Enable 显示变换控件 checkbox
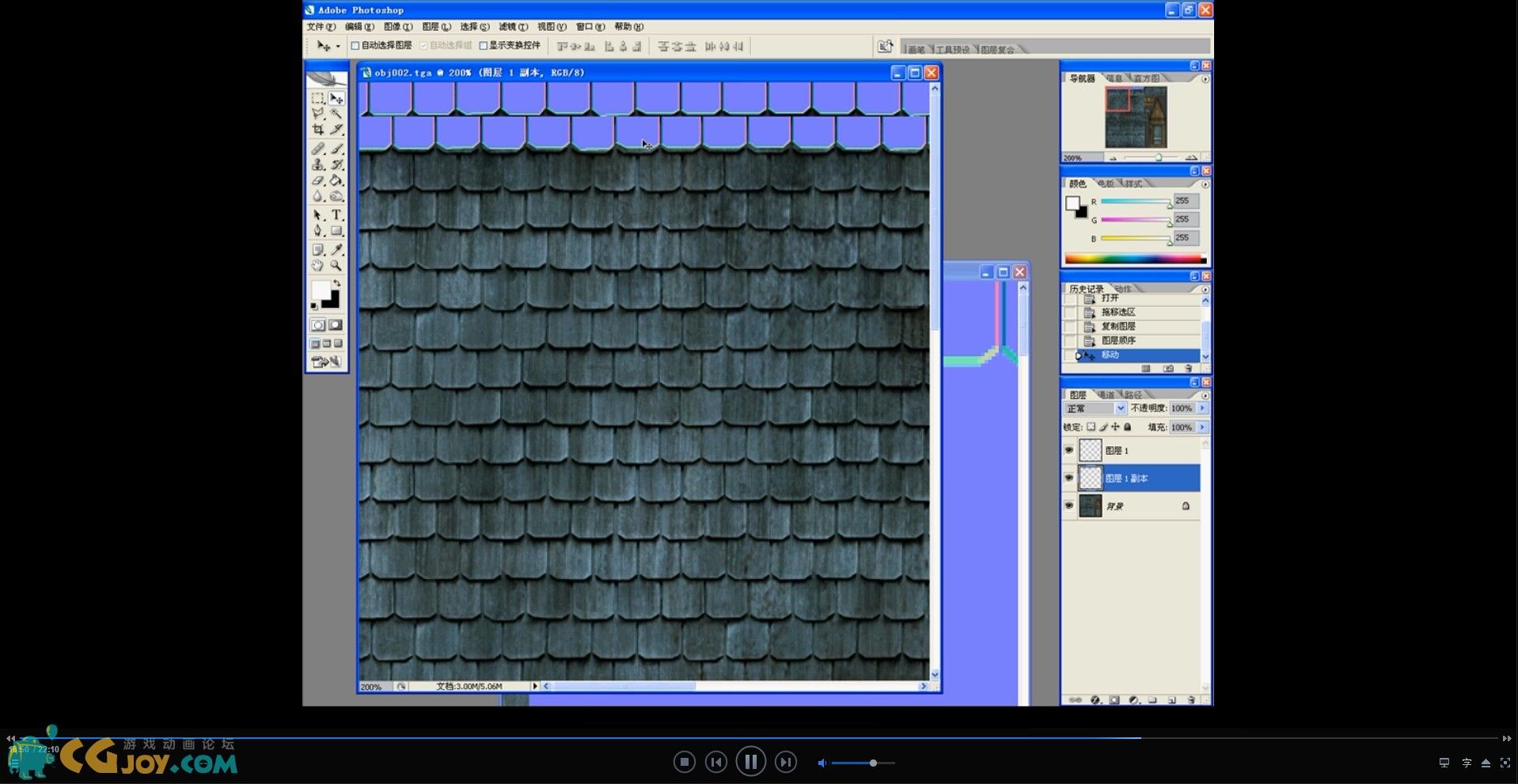This screenshot has height=784, width=1518. click(483, 46)
